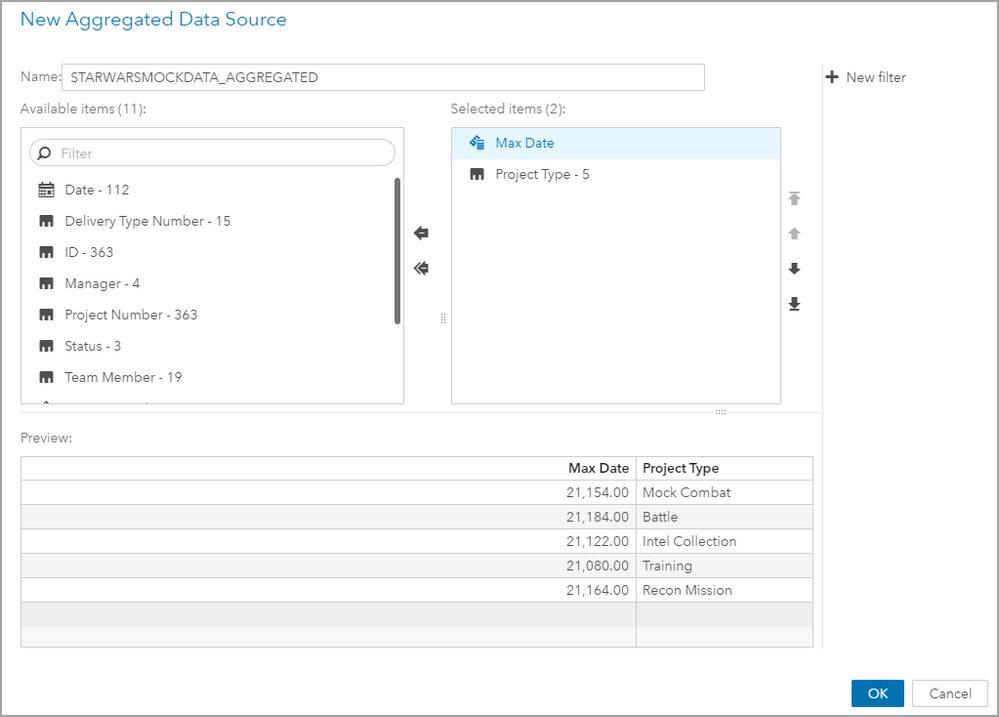This screenshot has height=717, width=999.
Task: Click the data source Name text field
Action: [383, 77]
